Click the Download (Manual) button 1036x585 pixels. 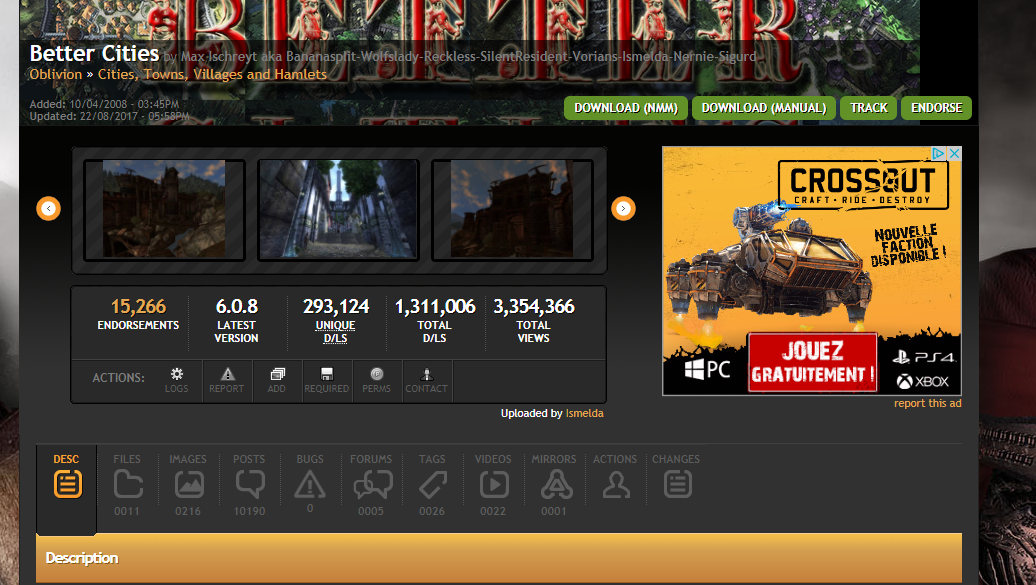tap(764, 108)
